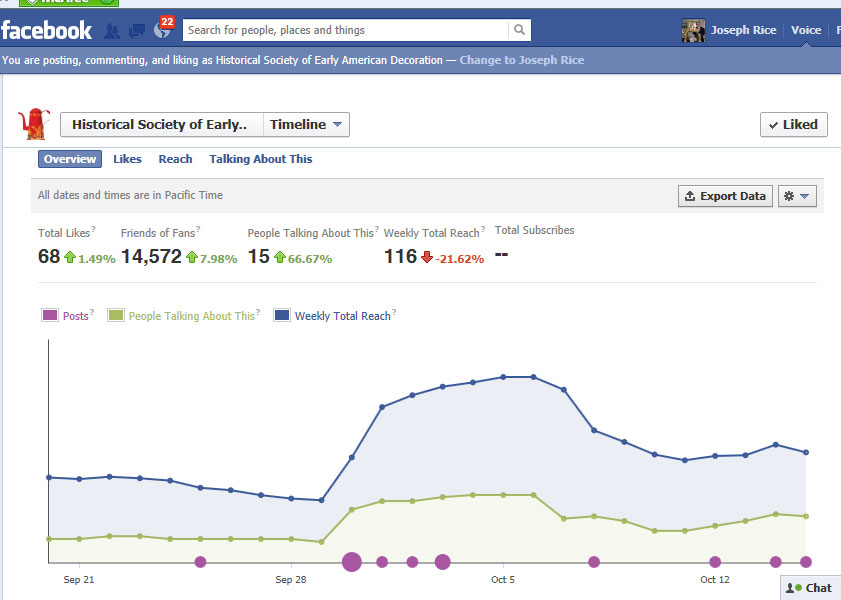Image resolution: width=841 pixels, height=600 pixels.
Task: Click the Export Data button
Action: [725, 196]
